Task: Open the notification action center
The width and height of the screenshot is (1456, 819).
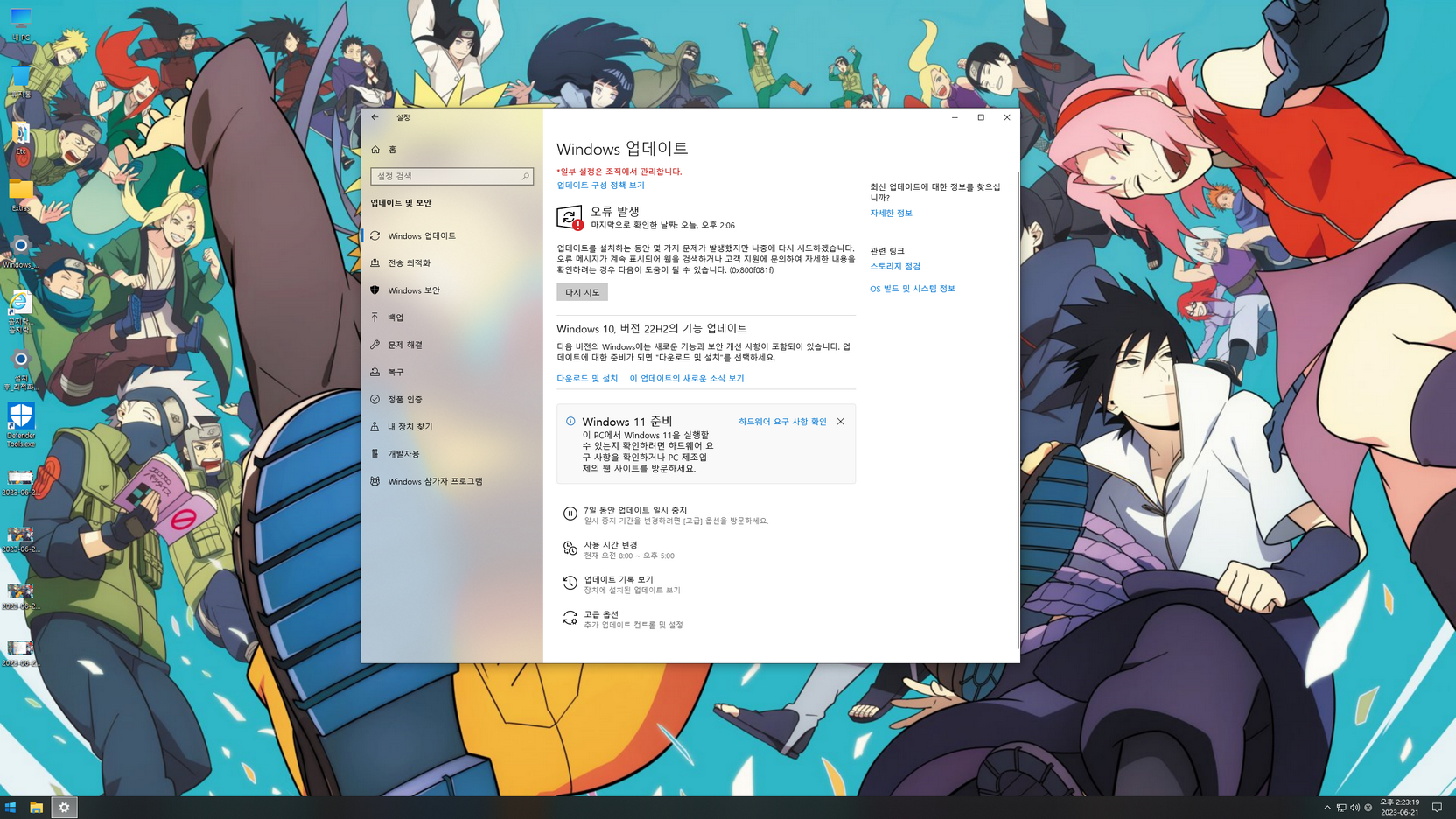Action: 1437,808
